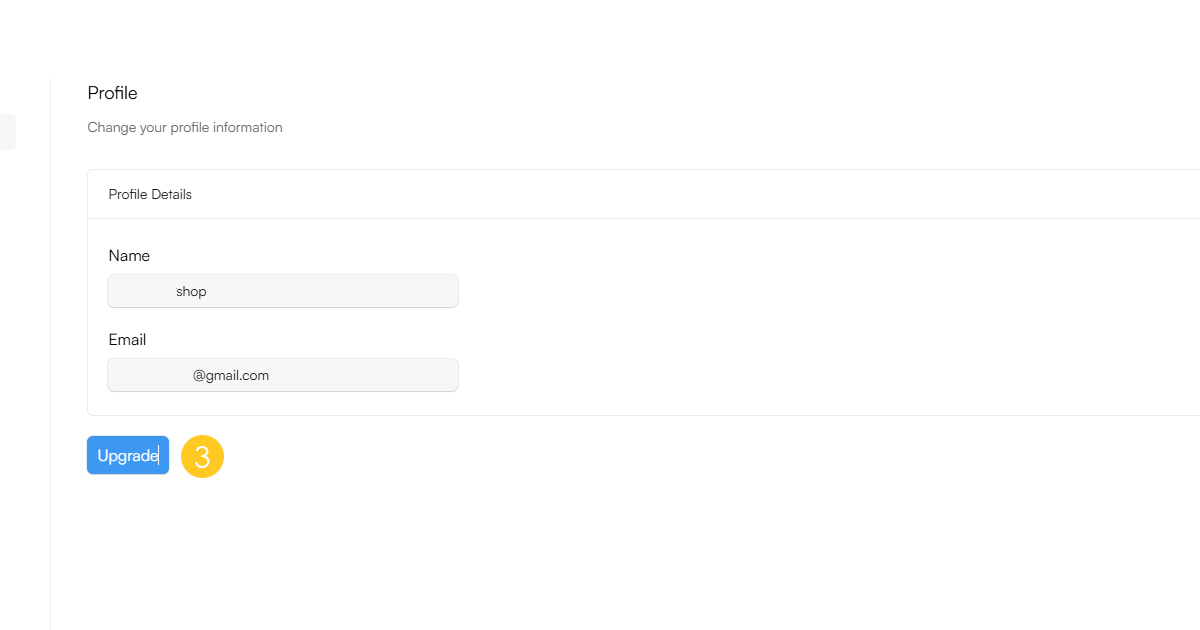Click the Name field label

129,256
